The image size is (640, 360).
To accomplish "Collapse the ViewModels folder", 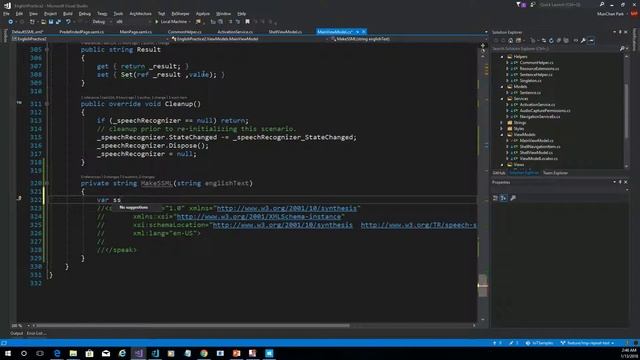I will click(x=502, y=134).
